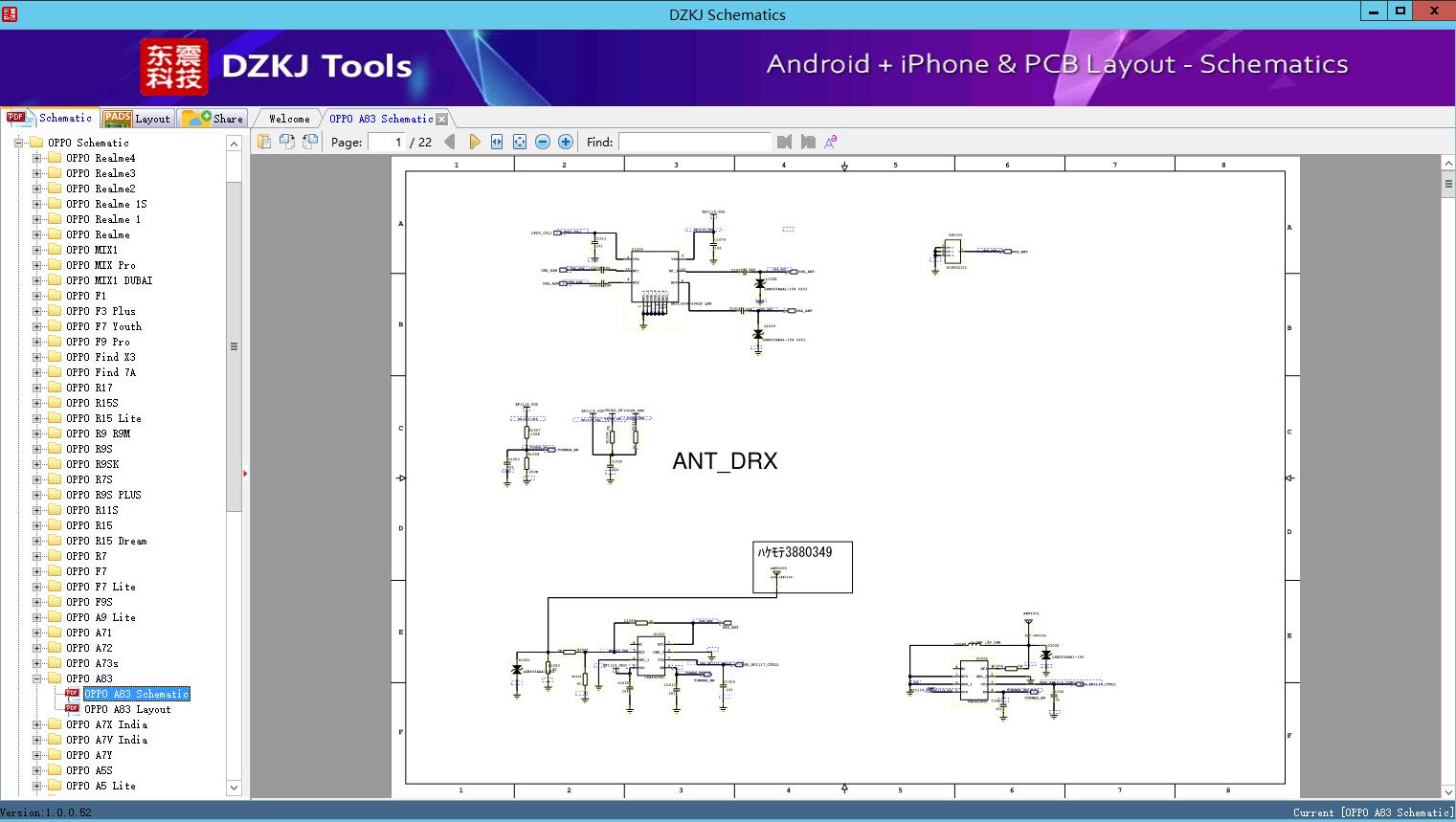Expand the OPPO F7 Youth folder
Image resolution: width=1456 pixels, height=822 pixels.
point(36,326)
